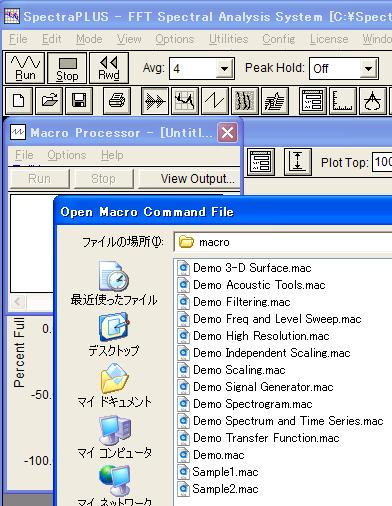
Task: Open Macro Processor Help menu
Action: tap(112, 155)
